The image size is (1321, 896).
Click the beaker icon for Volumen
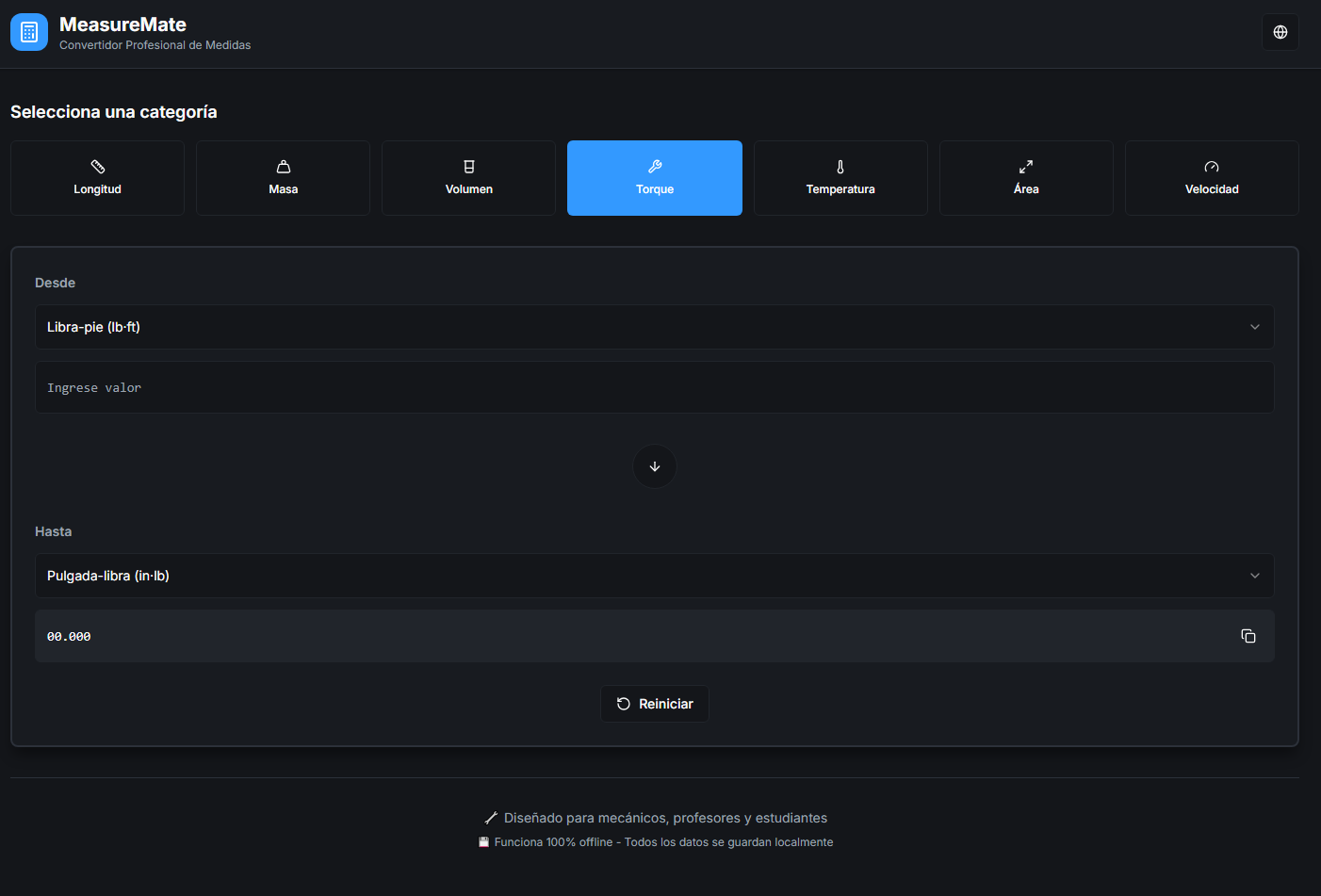469,167
